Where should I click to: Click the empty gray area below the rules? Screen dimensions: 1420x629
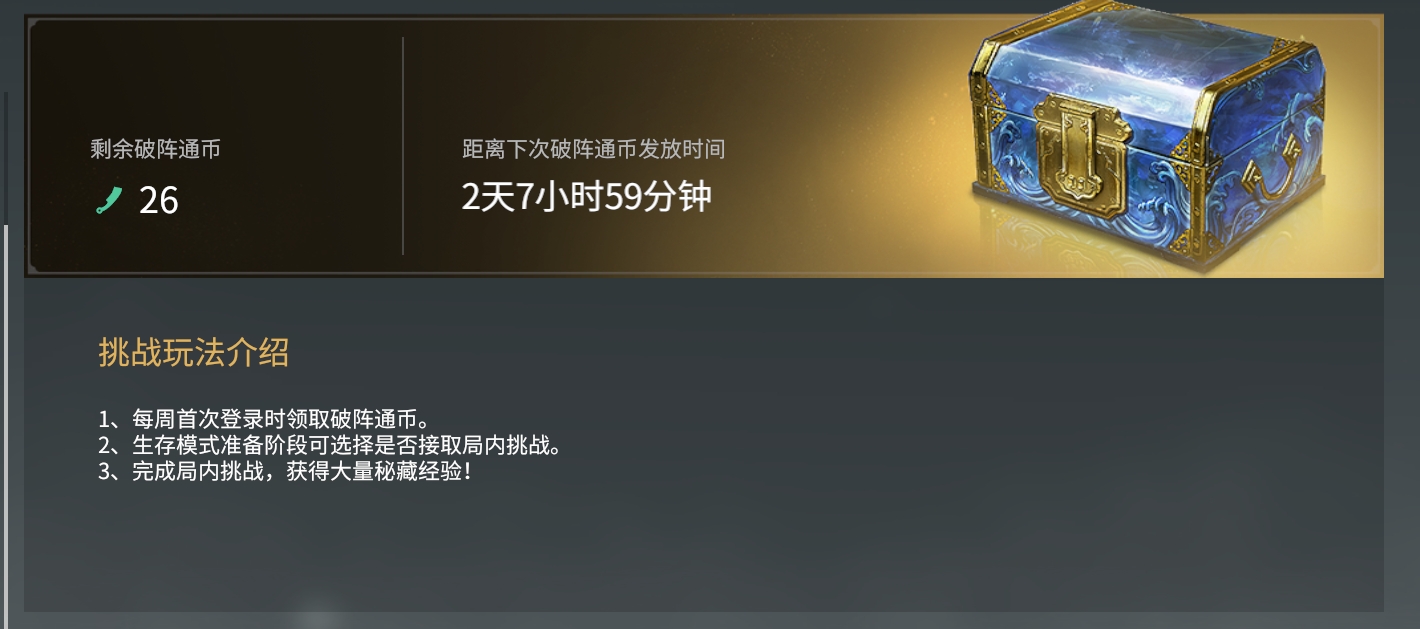click(700, 550)
